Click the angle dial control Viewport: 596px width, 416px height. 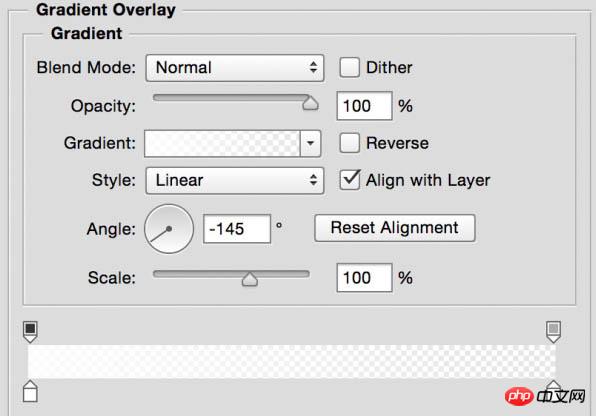pos(169,229)
